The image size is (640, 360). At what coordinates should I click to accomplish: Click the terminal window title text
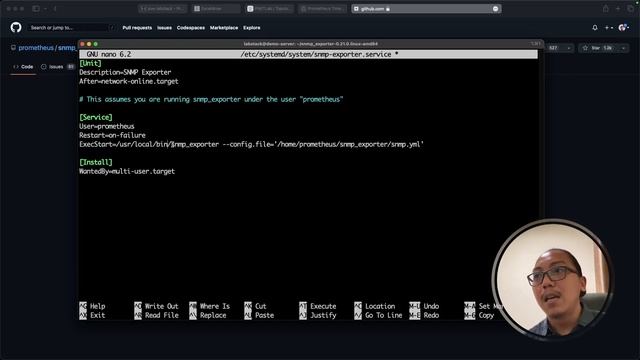311,44
